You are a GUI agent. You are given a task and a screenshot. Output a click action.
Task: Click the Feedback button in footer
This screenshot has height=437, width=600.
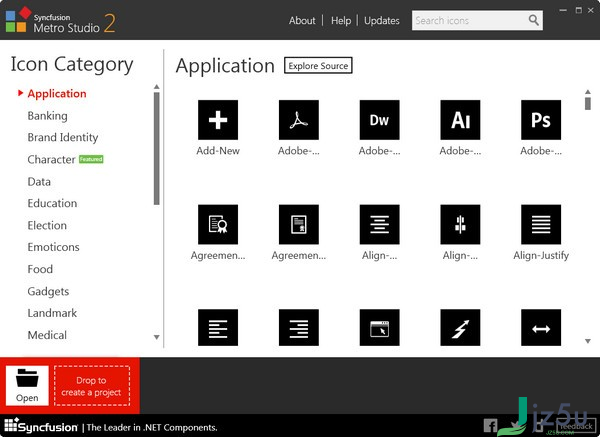click(x=576, y=426)
